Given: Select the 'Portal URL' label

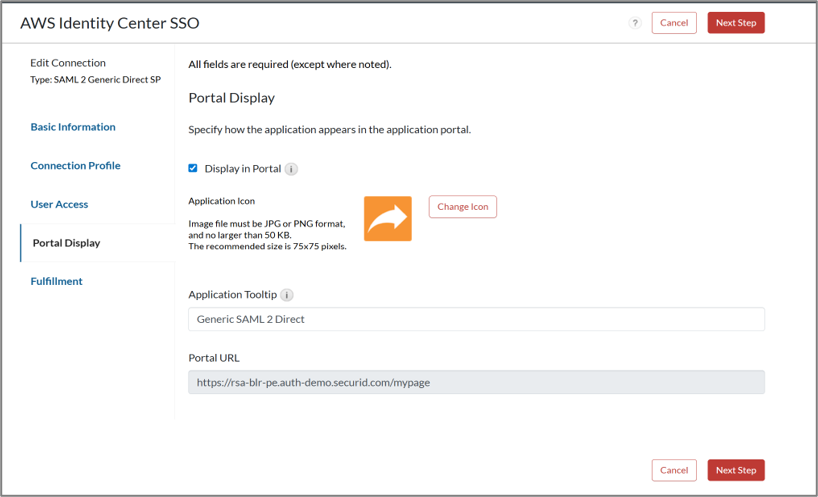Looking at the screenshot, I should pyautogui.click(x=214, y=358).
